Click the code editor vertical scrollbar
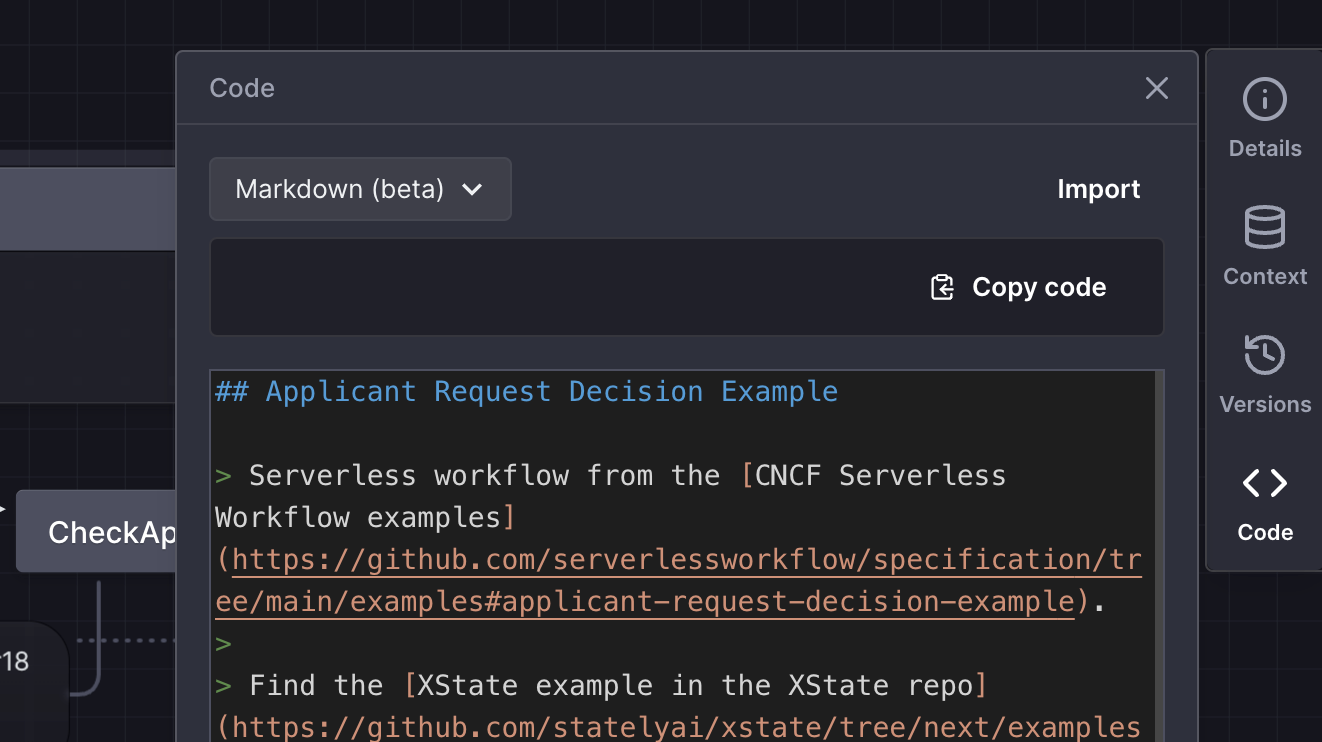This screenshot has height=742, width=1322. 1159,550
